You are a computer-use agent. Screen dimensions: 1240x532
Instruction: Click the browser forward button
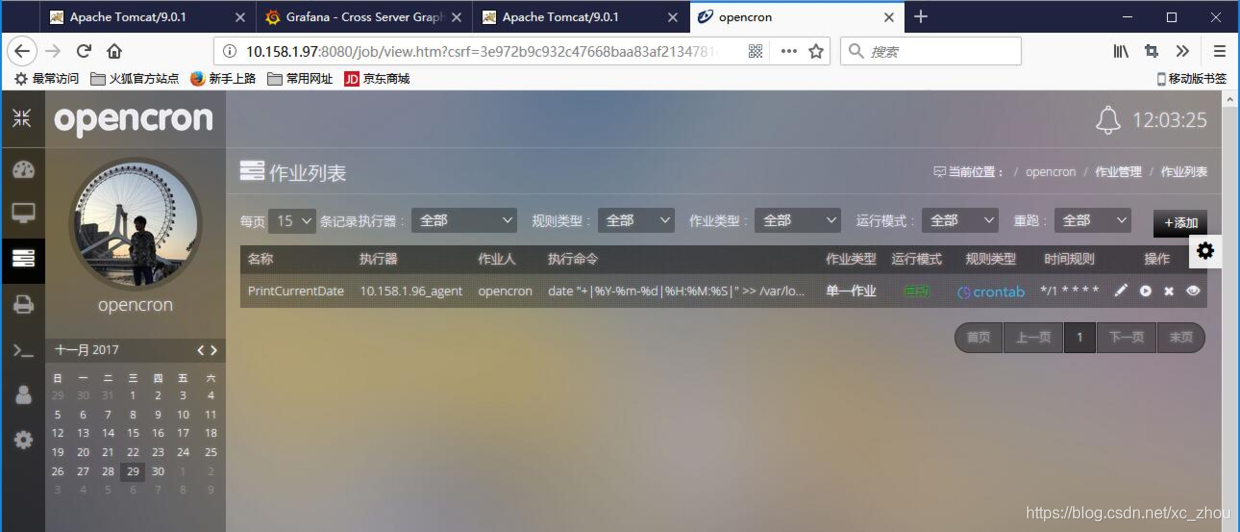click(x=53, y=51)
